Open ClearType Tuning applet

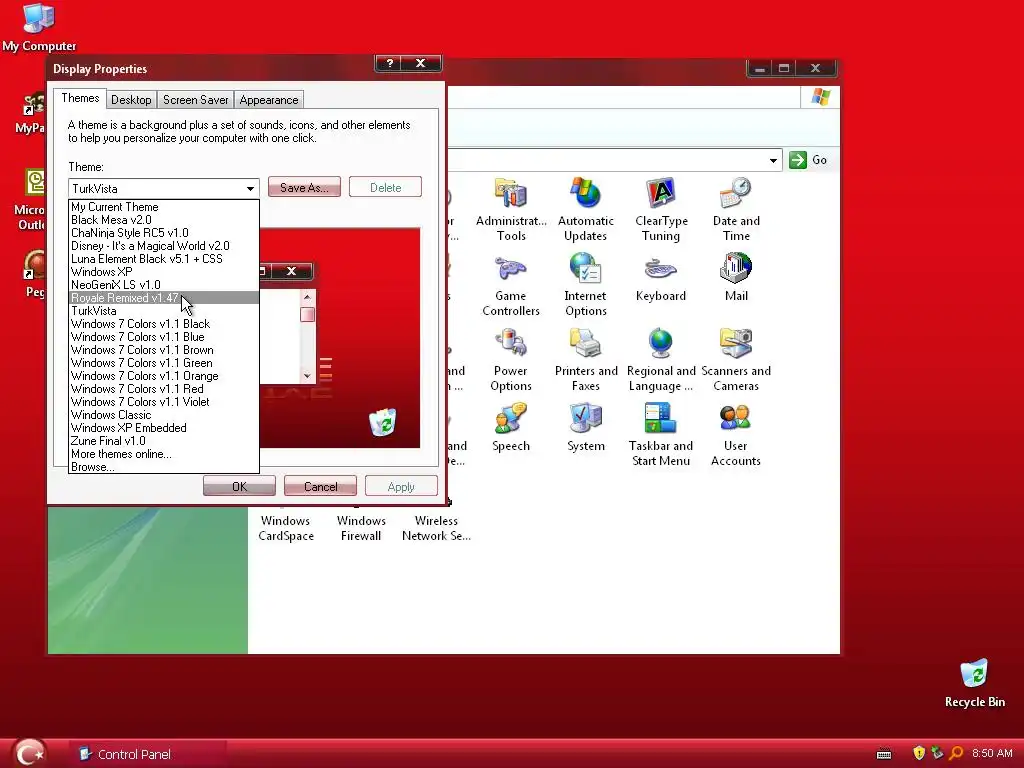(661, 209)
